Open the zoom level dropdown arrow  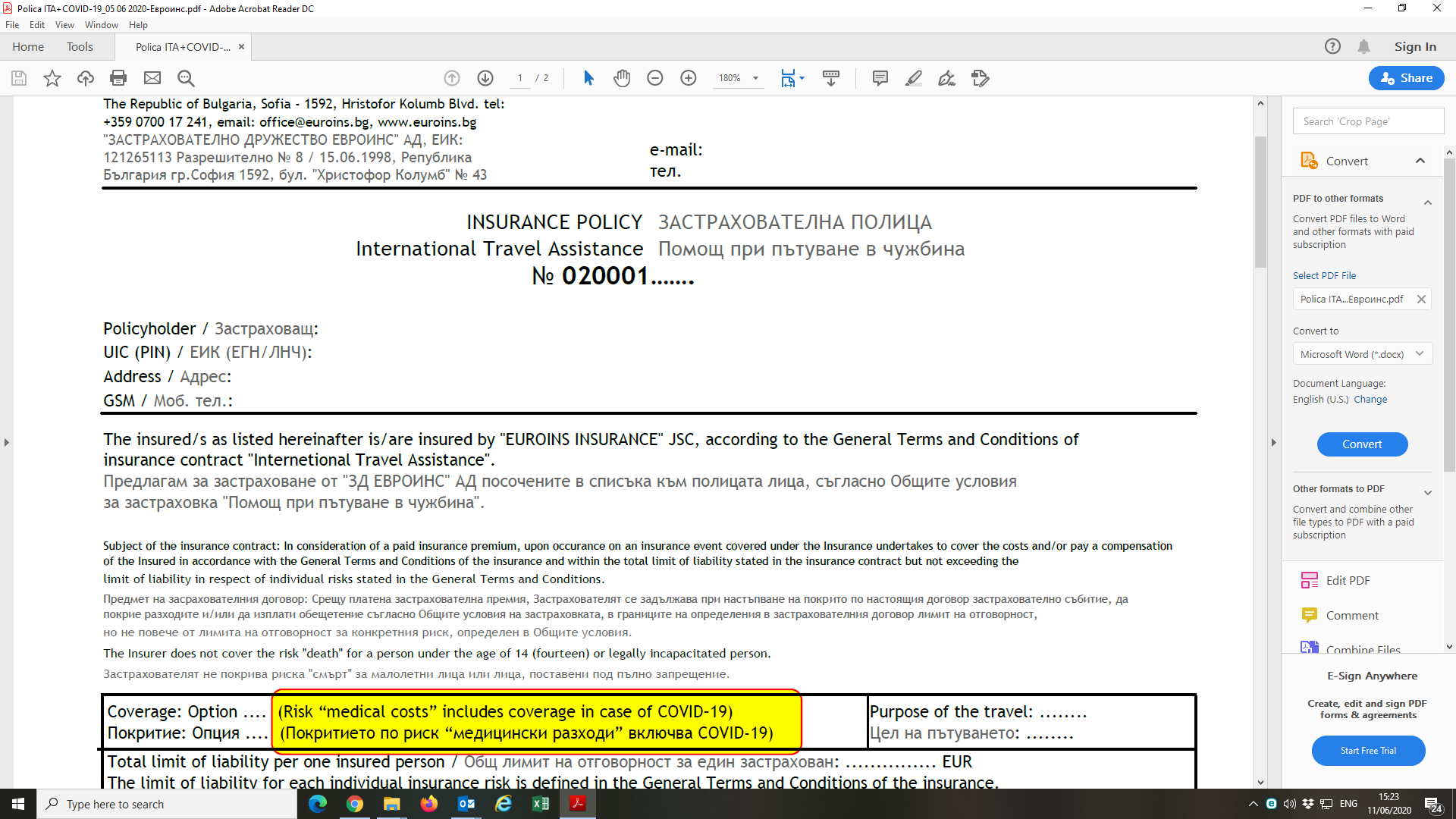point(755,78)
